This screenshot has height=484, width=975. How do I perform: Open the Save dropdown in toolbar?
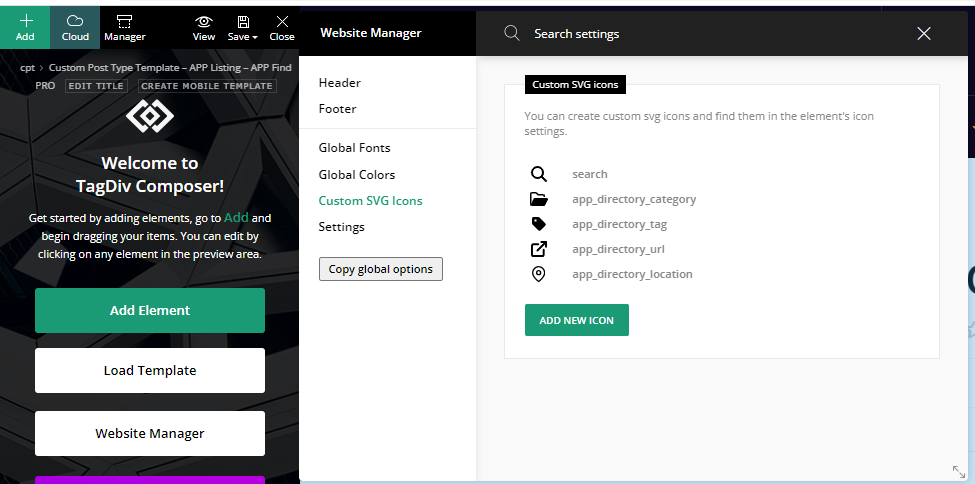tap(243, 27)
